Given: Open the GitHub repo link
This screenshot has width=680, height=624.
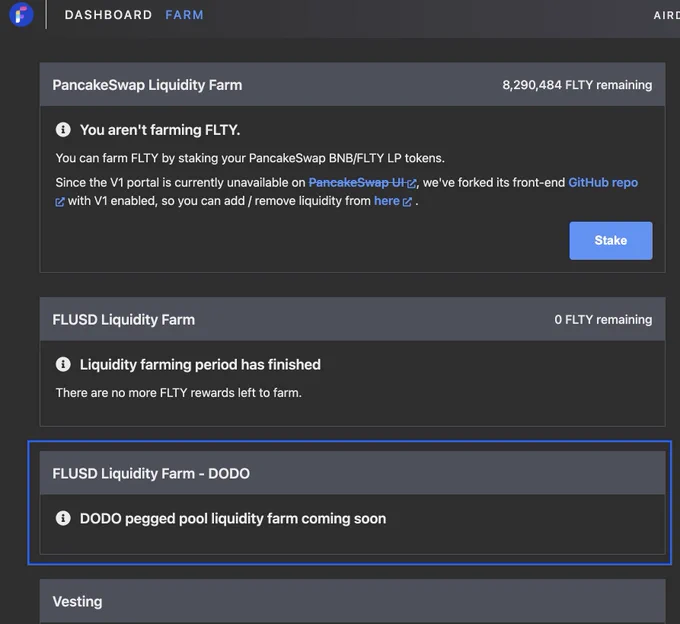Looking at the screenshot, I should coord(603,183).
